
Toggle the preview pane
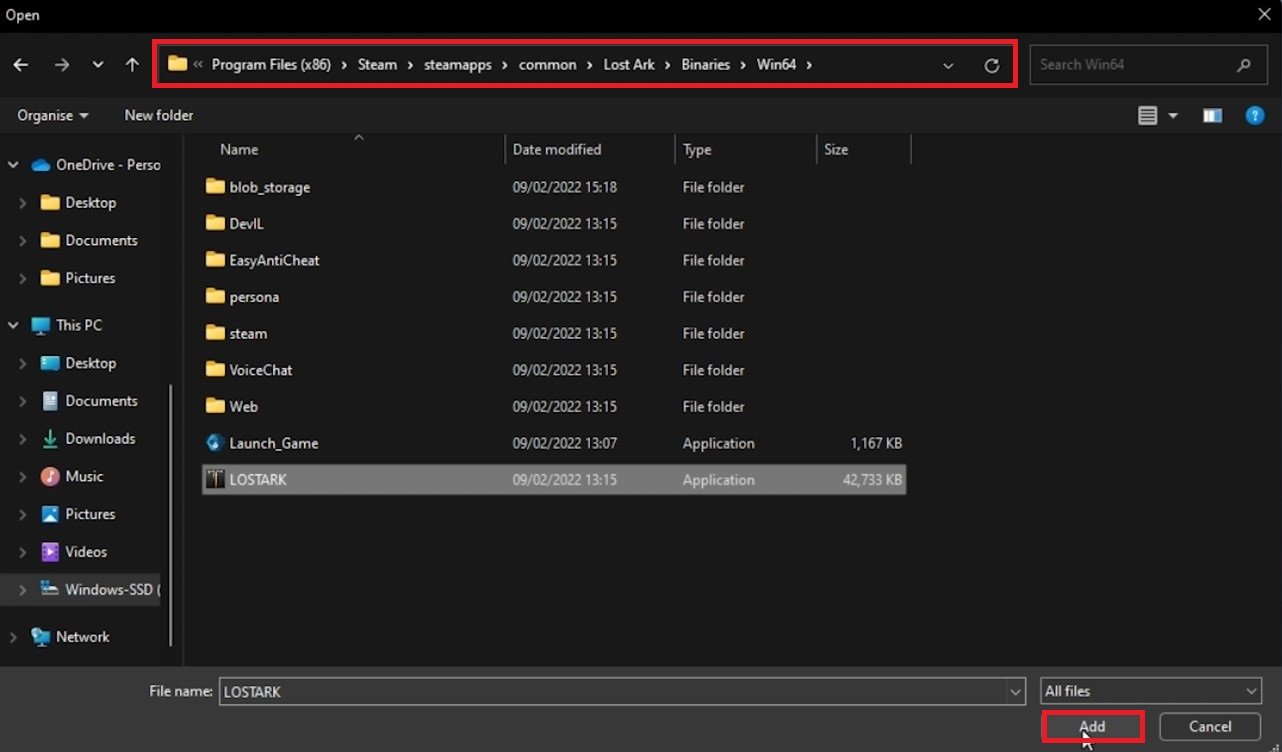1212,116
